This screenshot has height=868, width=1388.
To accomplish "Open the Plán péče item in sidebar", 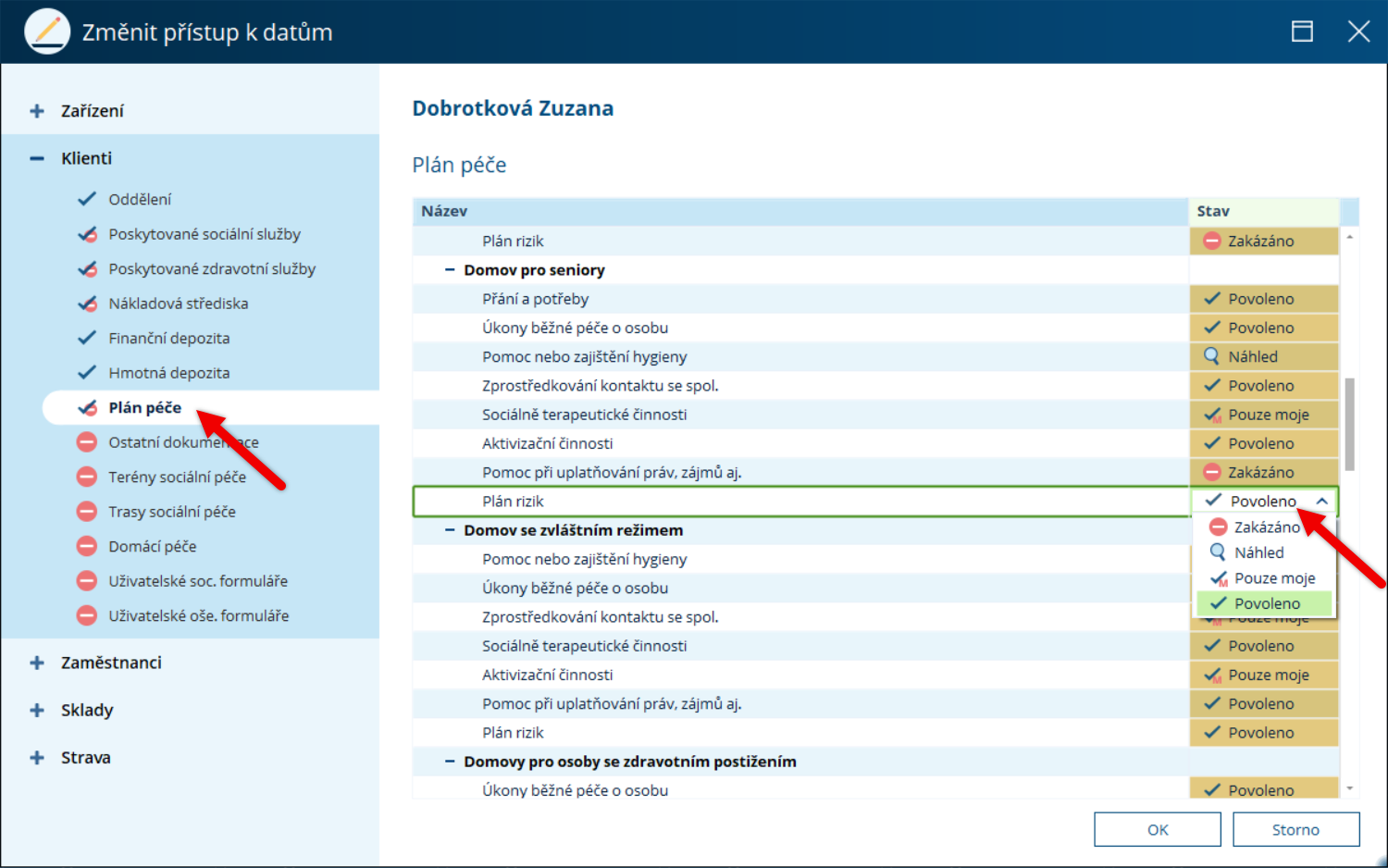I will tap(211, 408).
